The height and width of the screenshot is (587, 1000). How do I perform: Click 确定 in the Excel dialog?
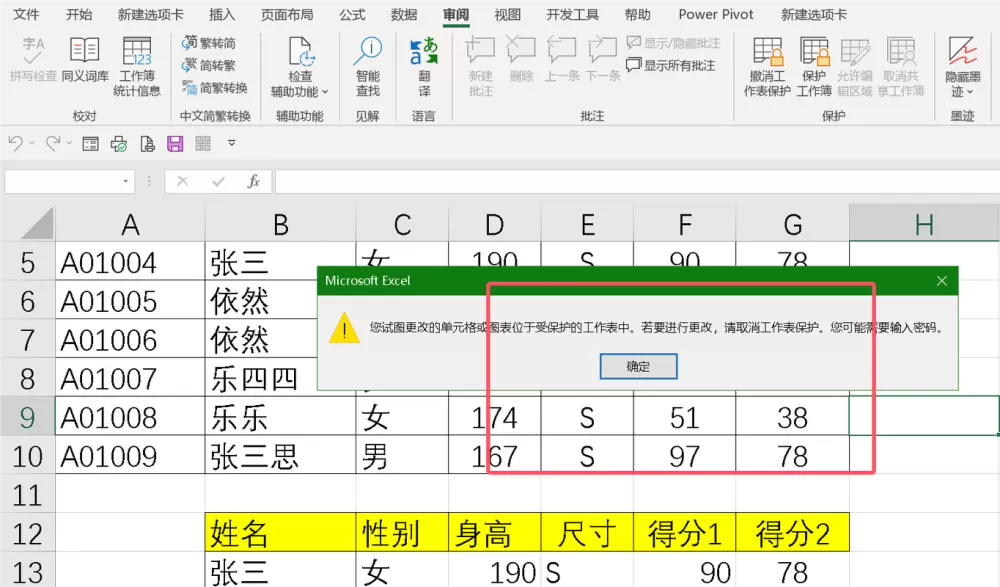(x=638, y=366)
